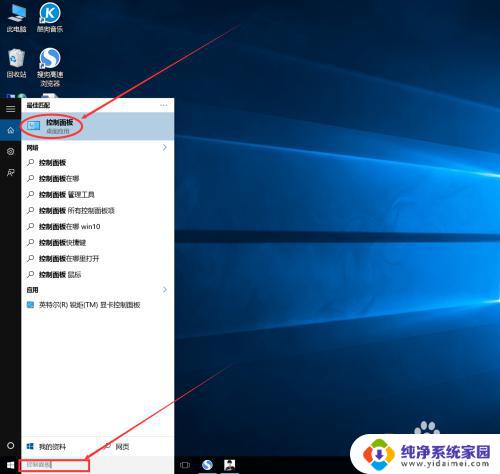Select the 控制面板快捷键 suggestion
The image size is (500, 474).
click(98, 243)
